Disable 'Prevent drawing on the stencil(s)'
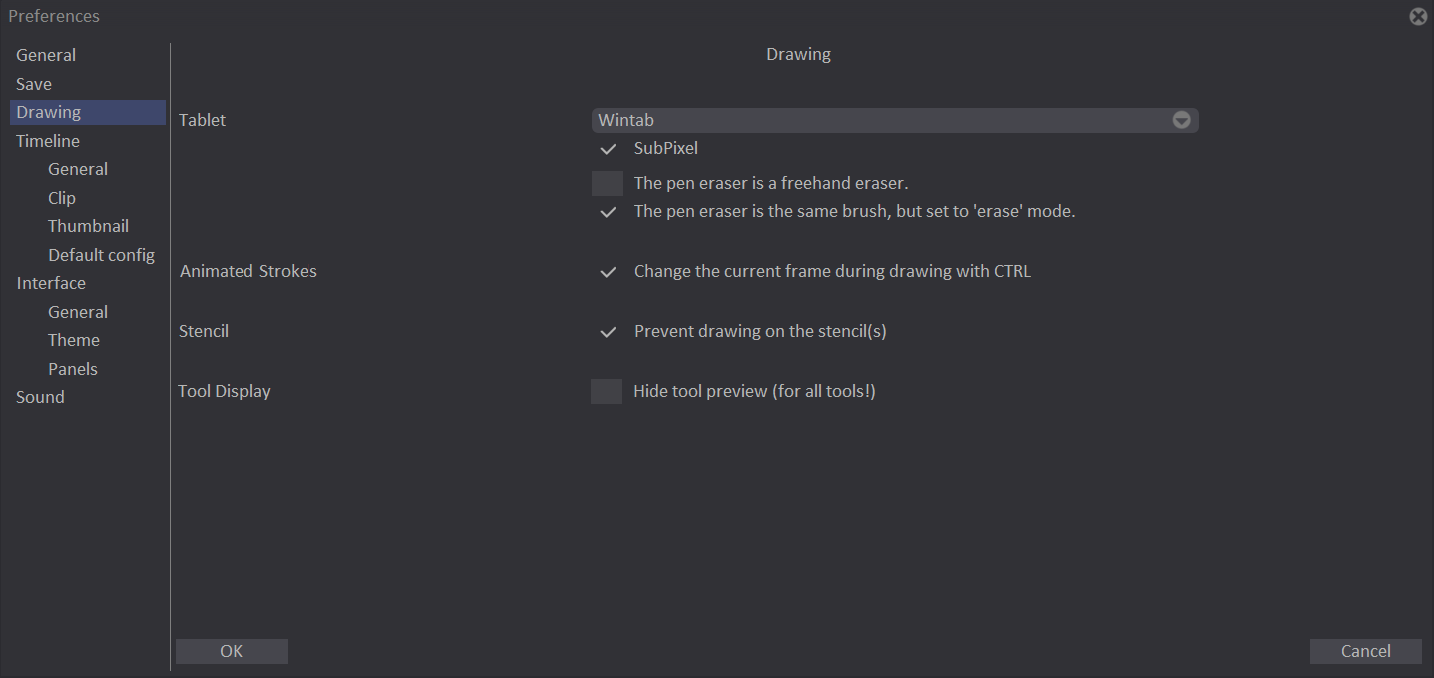Screen dimensions: 1434x678 (607, 331)
